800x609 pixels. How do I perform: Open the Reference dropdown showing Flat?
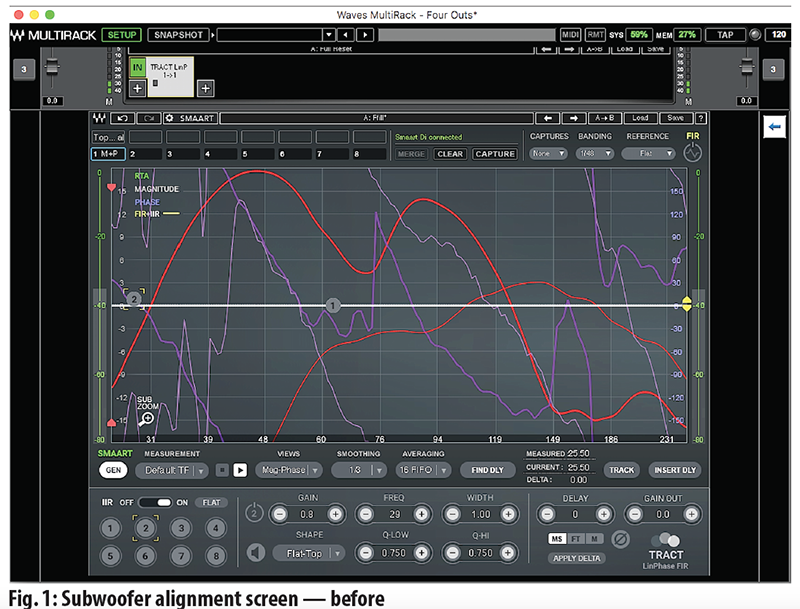coord(649,153)
